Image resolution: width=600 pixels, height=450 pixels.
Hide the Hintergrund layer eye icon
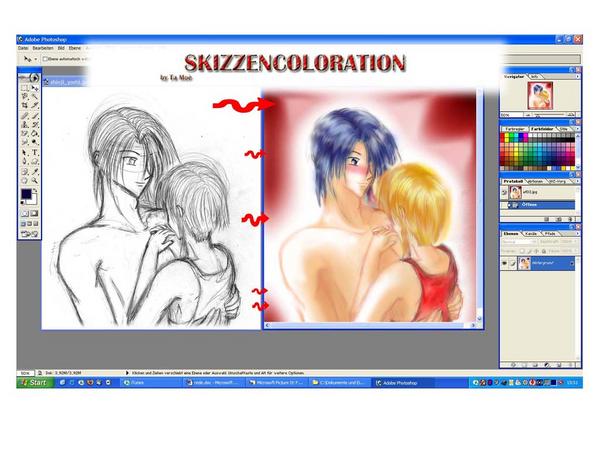coord(505,263)
